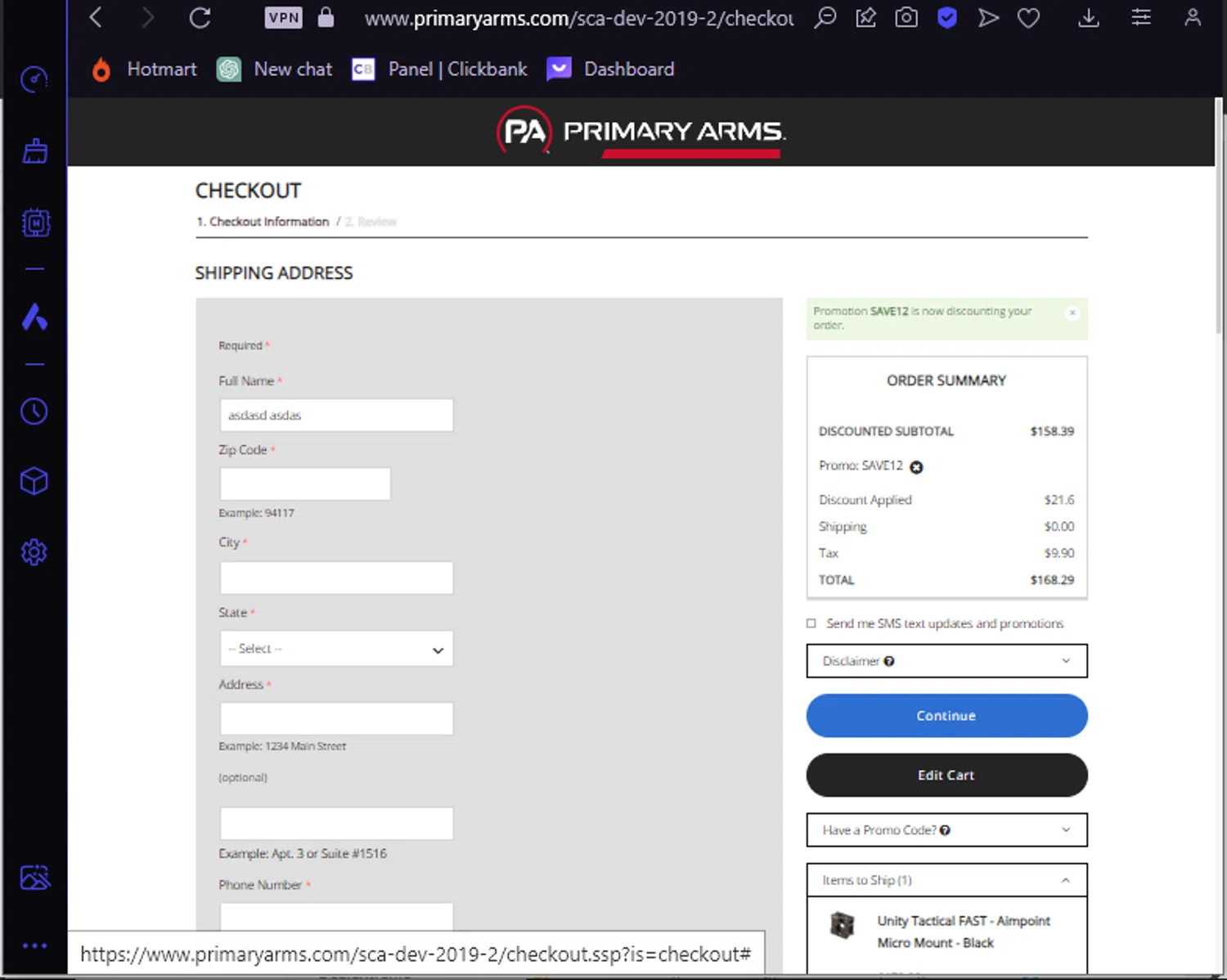The image size is (1227, 980).
Task: Select the 2. Review step
Action: 371,222
